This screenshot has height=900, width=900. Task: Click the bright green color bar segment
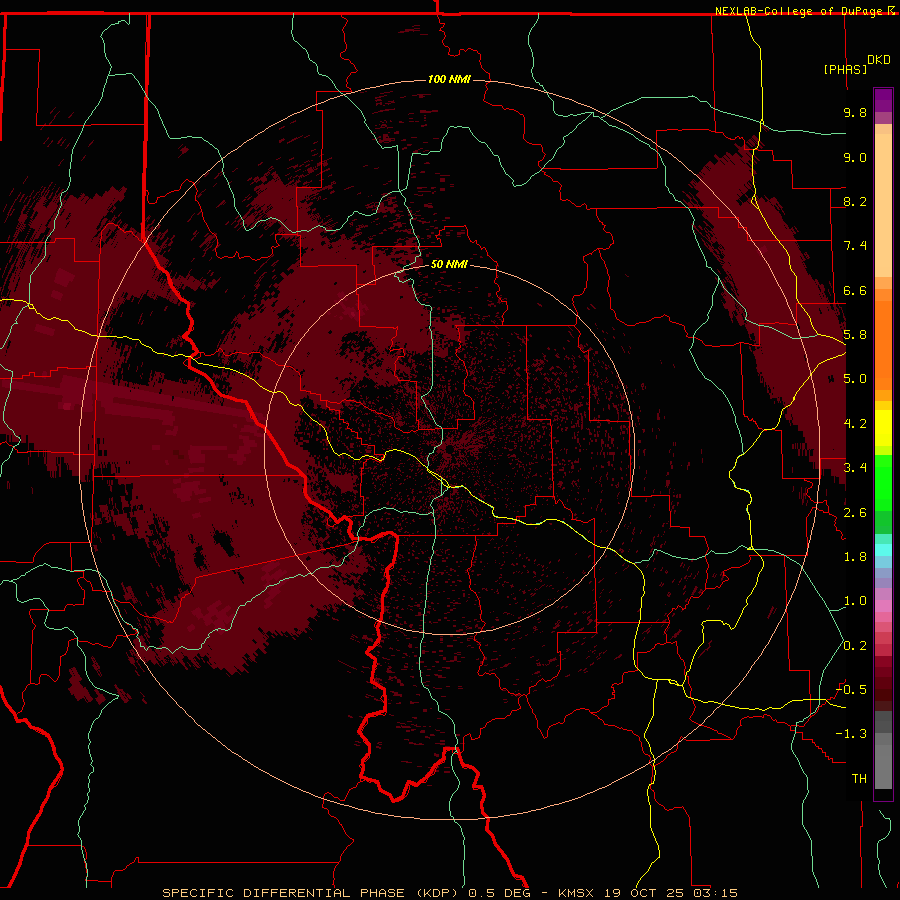(x=883, y=483)
